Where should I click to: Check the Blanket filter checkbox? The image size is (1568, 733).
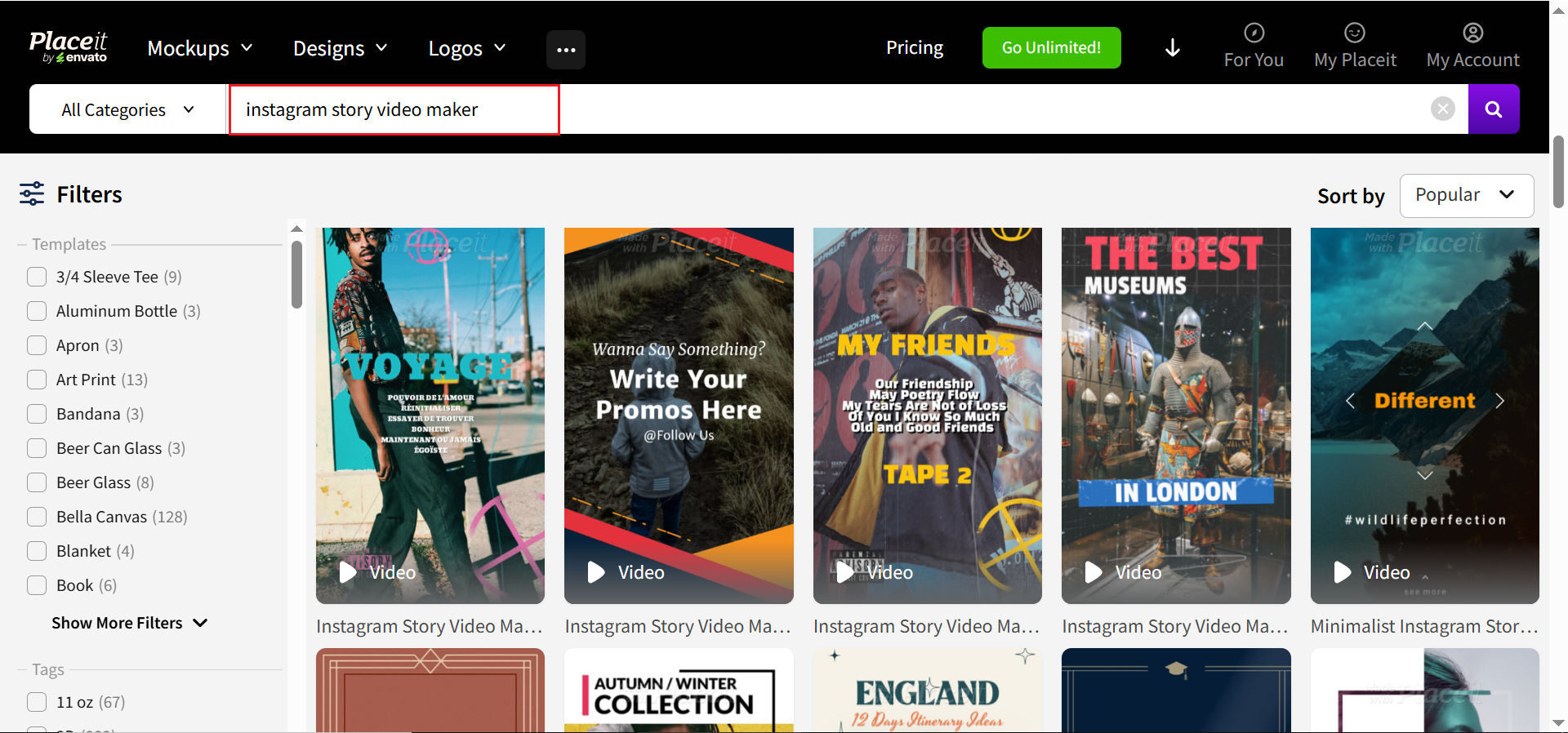tap(37, 551)
